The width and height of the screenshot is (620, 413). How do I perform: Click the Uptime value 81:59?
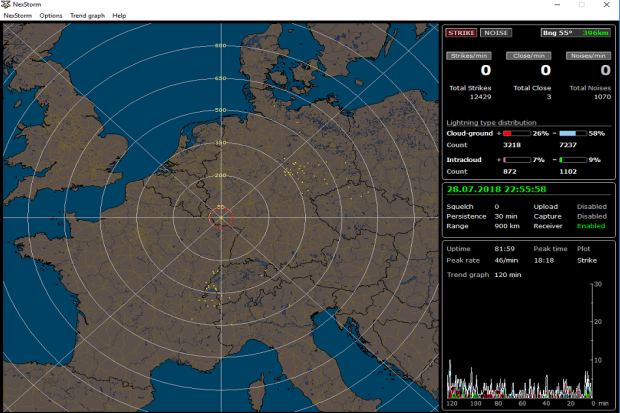pos(505,249)
